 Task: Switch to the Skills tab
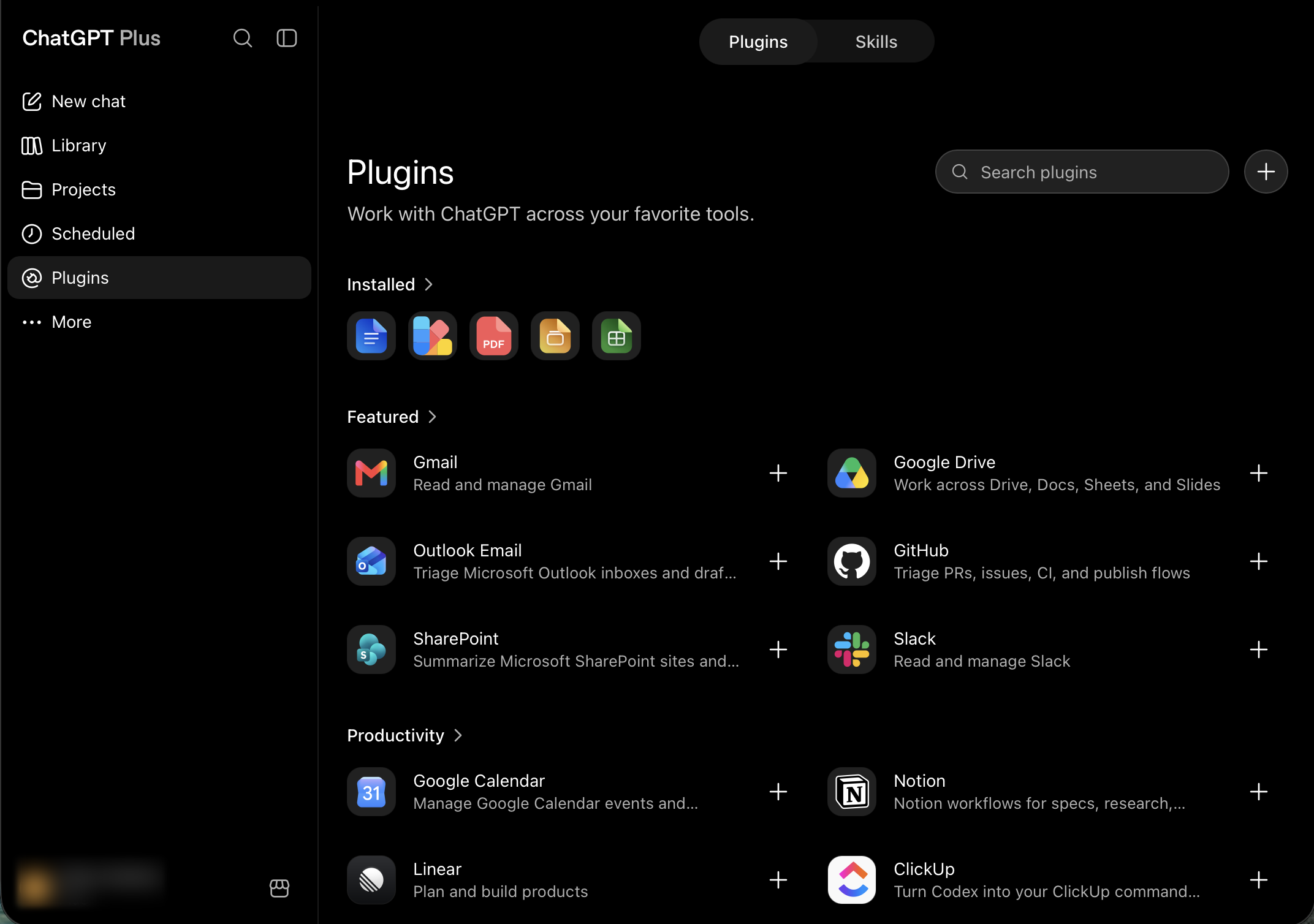(876, 42)
